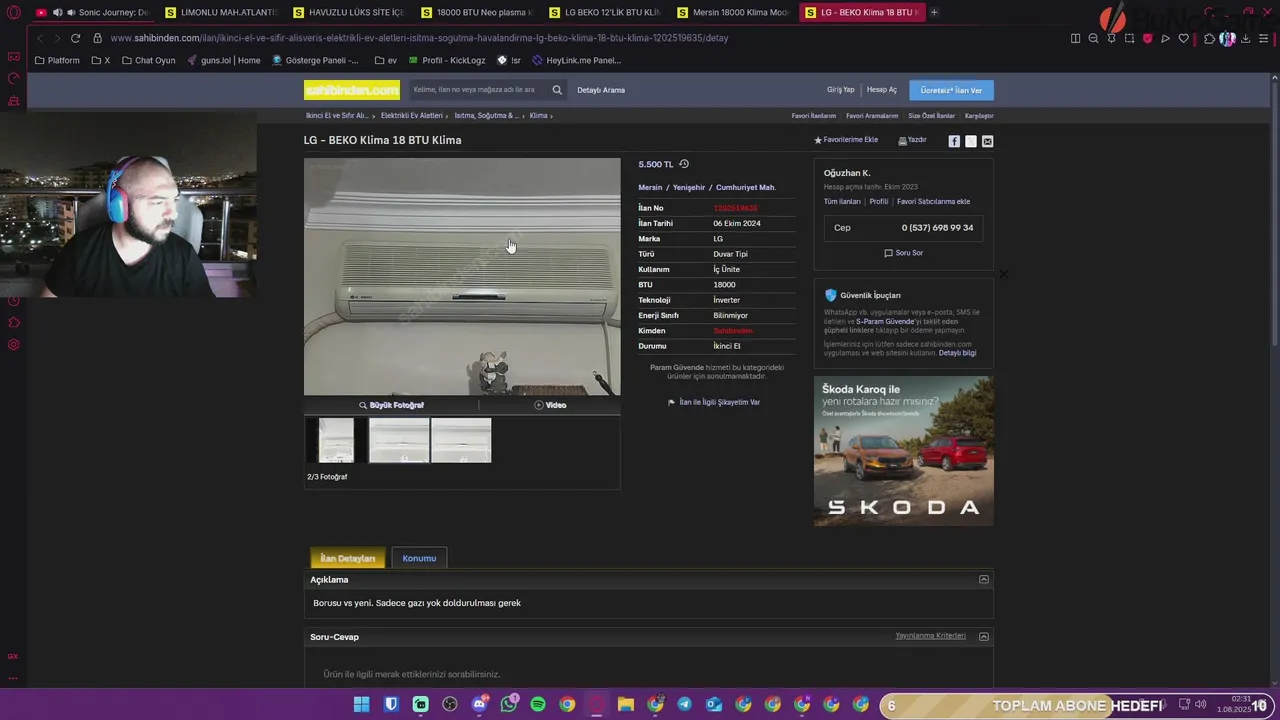Switch to LIMONLU MAH.ATLANTİS tab

click(x=221, y=12)
